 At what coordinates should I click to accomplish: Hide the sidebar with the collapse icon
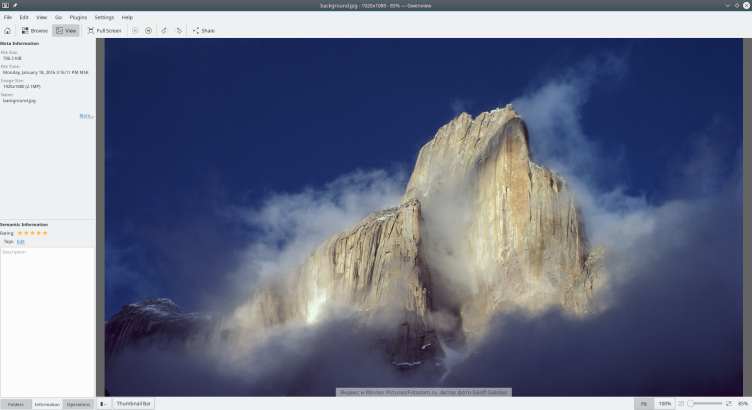pyautogui.click(x=104, y=404)
